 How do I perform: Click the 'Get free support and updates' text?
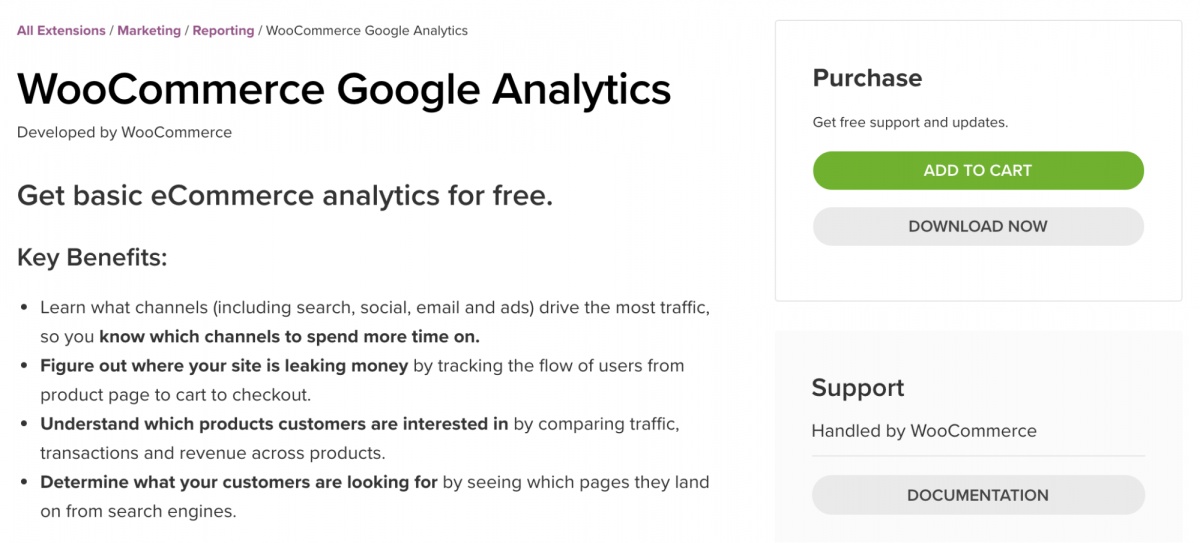tap(910, 123)
